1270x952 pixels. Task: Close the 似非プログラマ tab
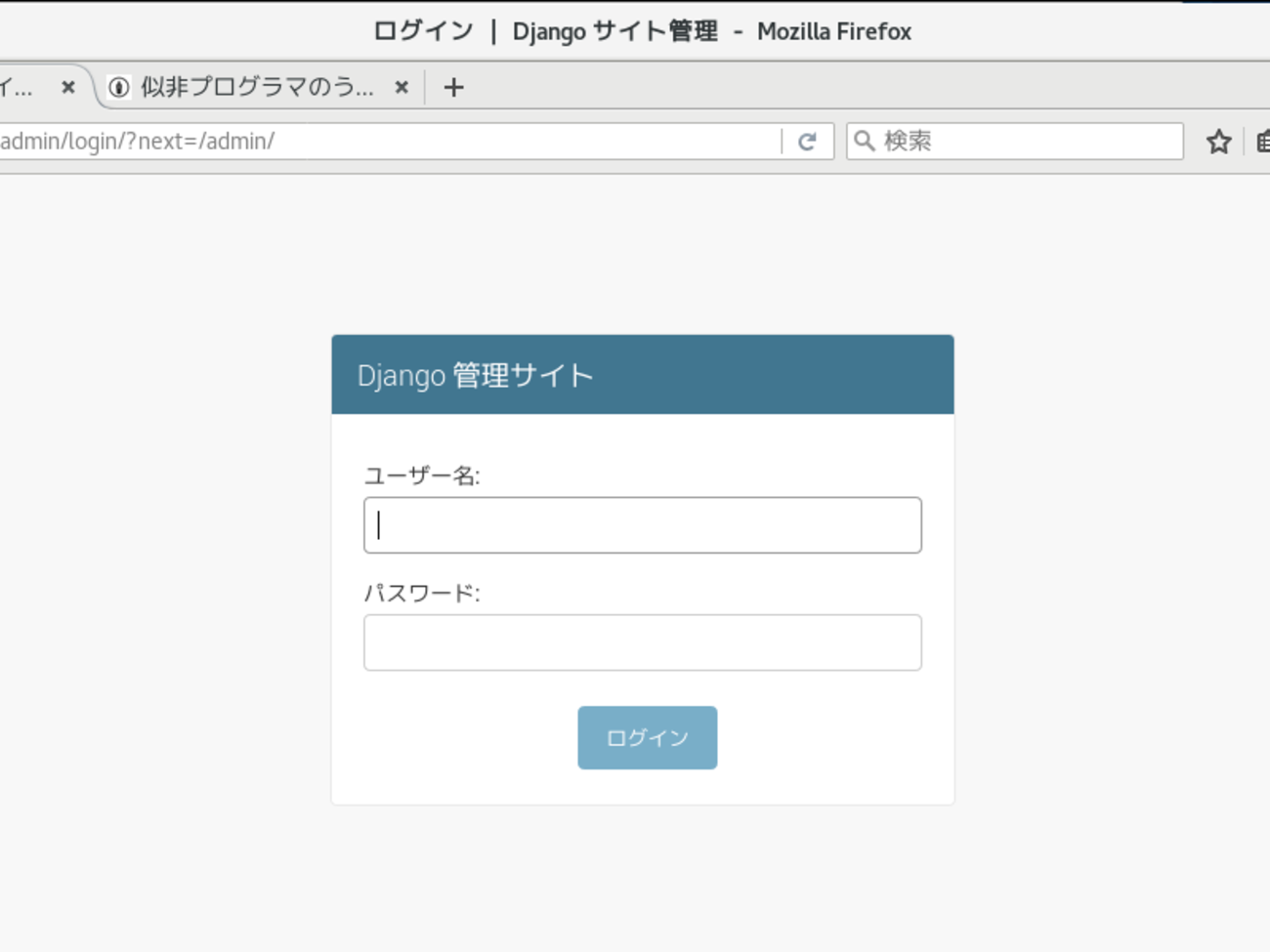402,87
